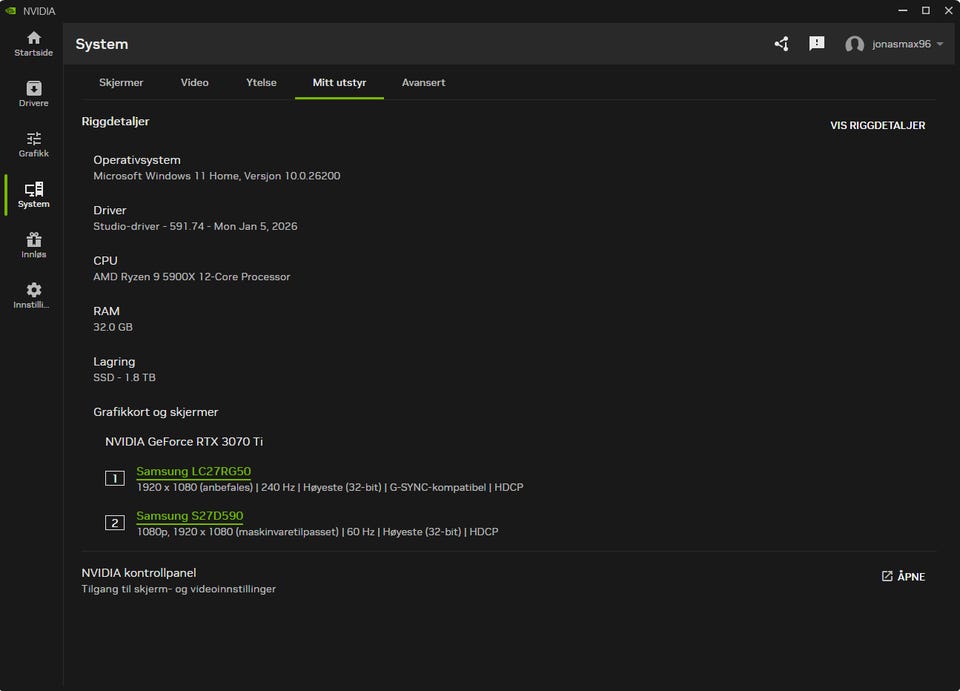Click 'AMD Ryzen 9 5900X' CPU text

[192, 277]
